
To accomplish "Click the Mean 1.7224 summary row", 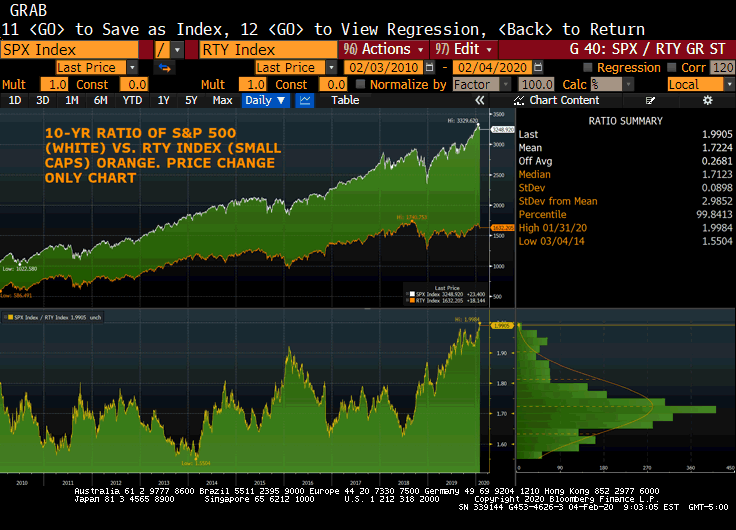I will click(x=625, y=148).
